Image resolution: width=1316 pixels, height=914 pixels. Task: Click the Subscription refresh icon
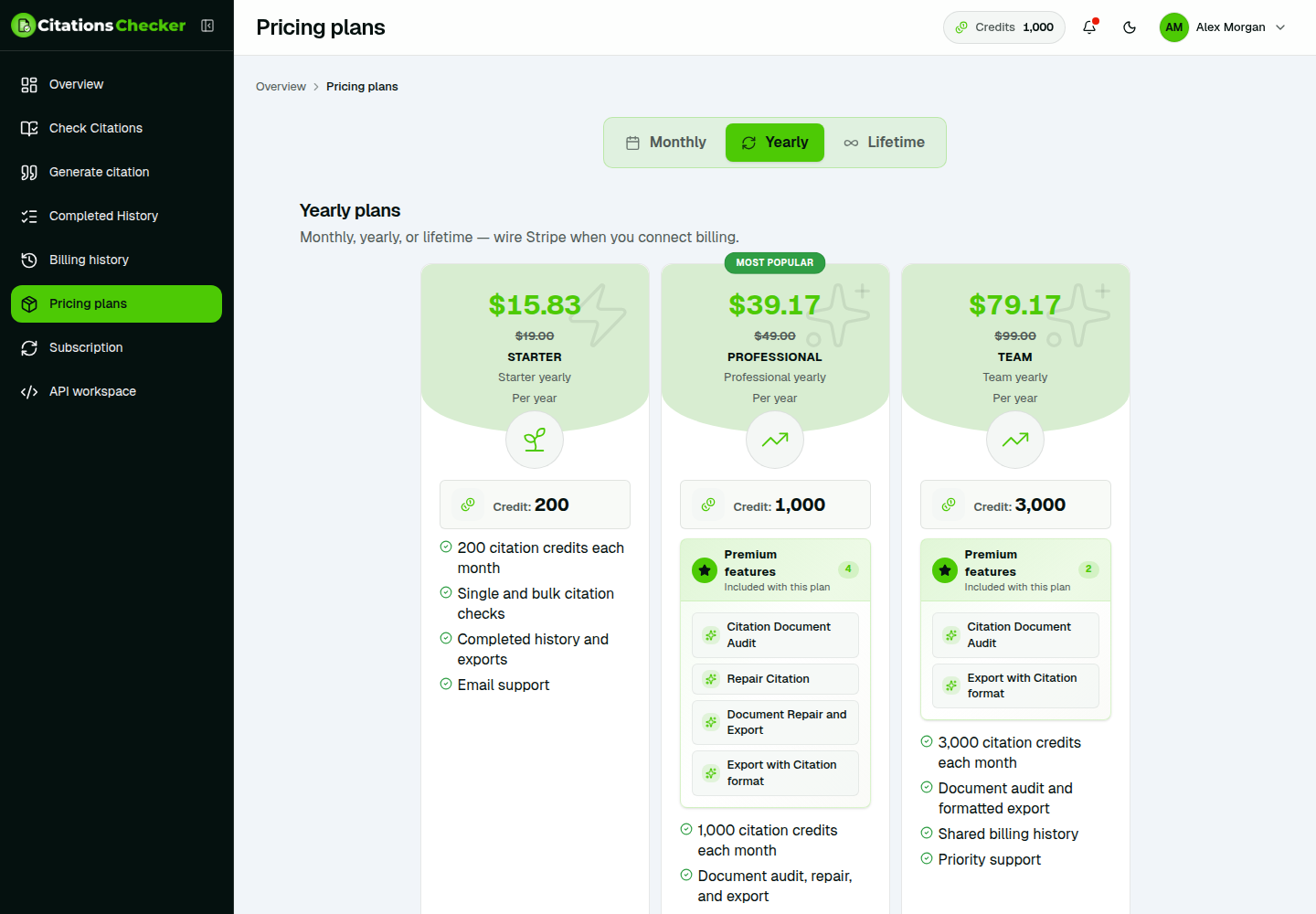pos(29,348)
